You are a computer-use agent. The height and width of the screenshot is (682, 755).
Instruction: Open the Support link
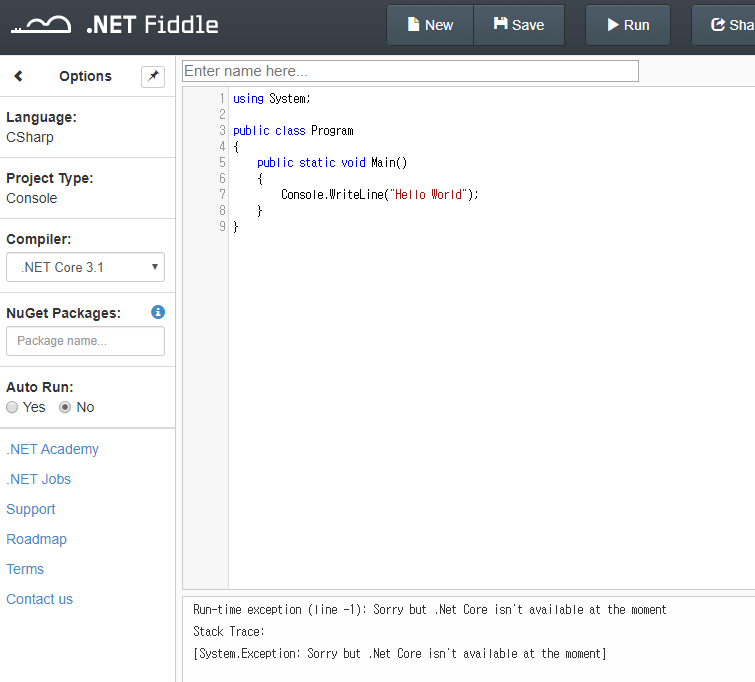31,509
